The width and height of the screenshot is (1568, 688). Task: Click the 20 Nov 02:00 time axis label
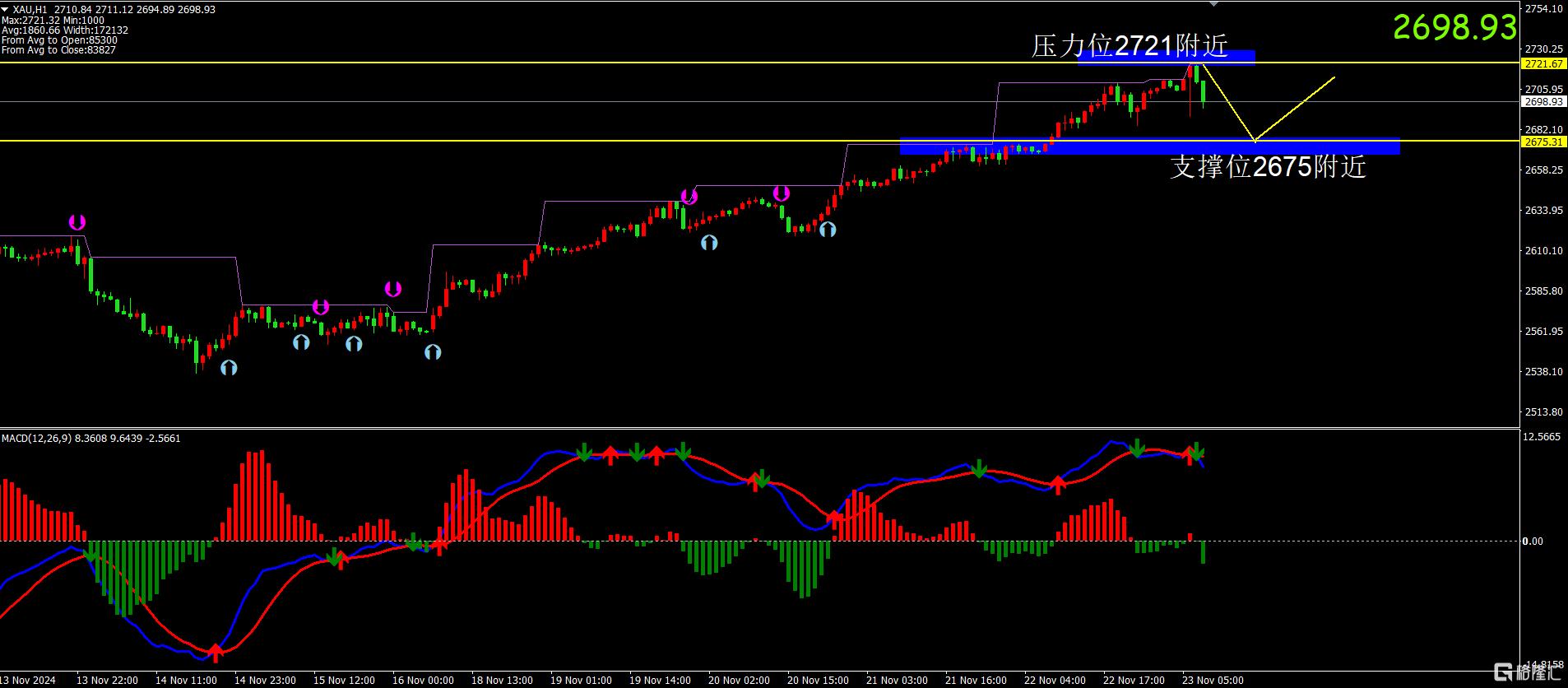point(739,681)
